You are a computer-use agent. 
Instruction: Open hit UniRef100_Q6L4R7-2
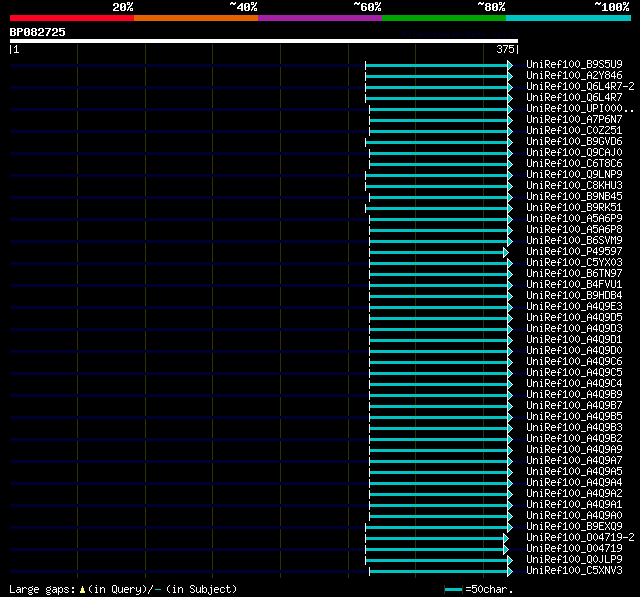tap(580, 87)
